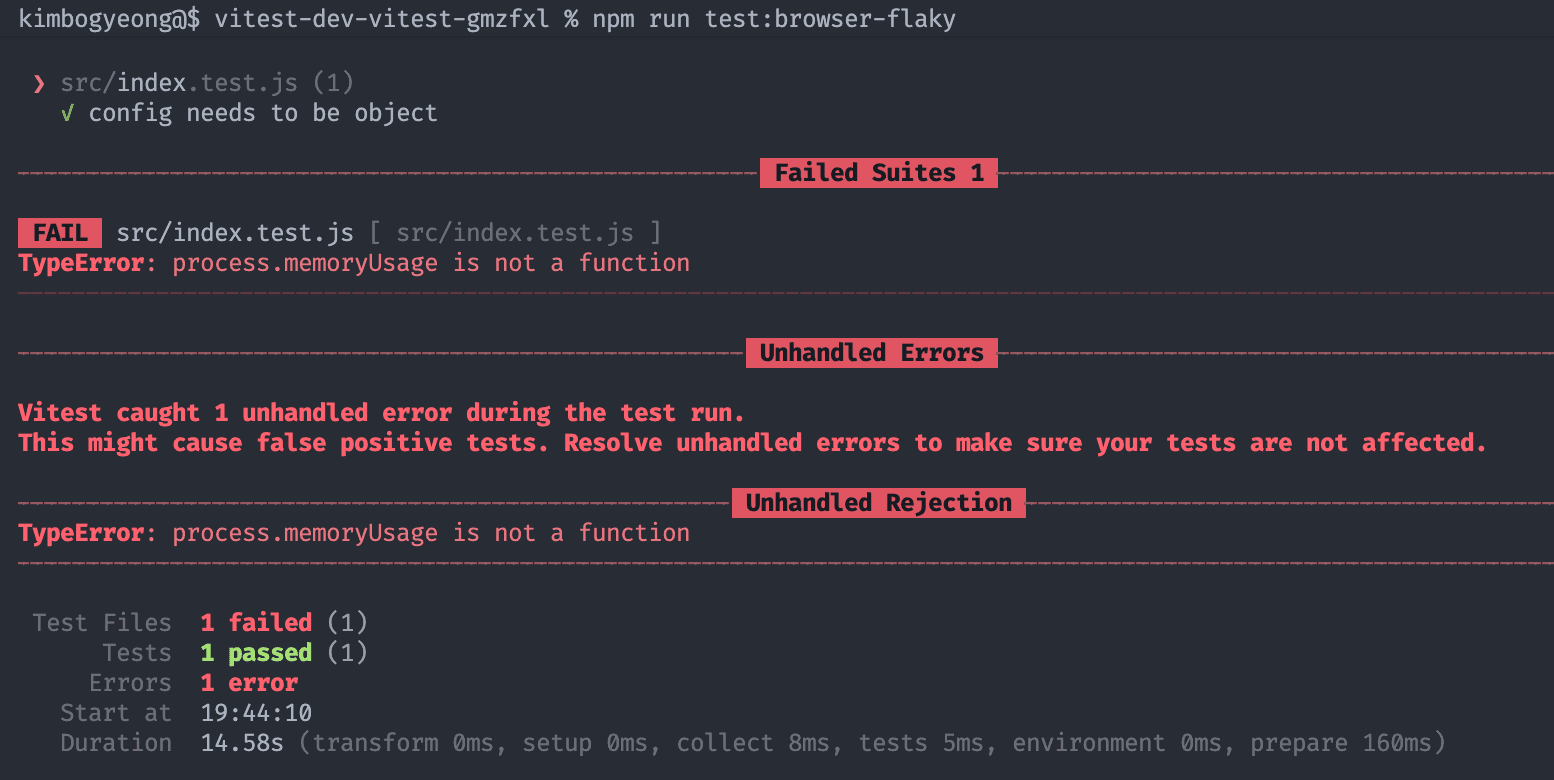Click the green checkmark before config test
The height and width of the screenshot is (780, 1554).
[x=67, y=113]
